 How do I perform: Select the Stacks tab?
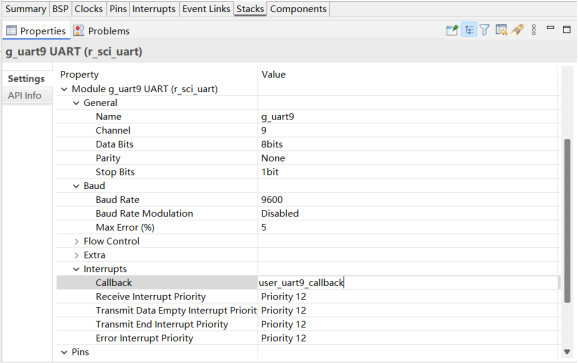(250, 9)
